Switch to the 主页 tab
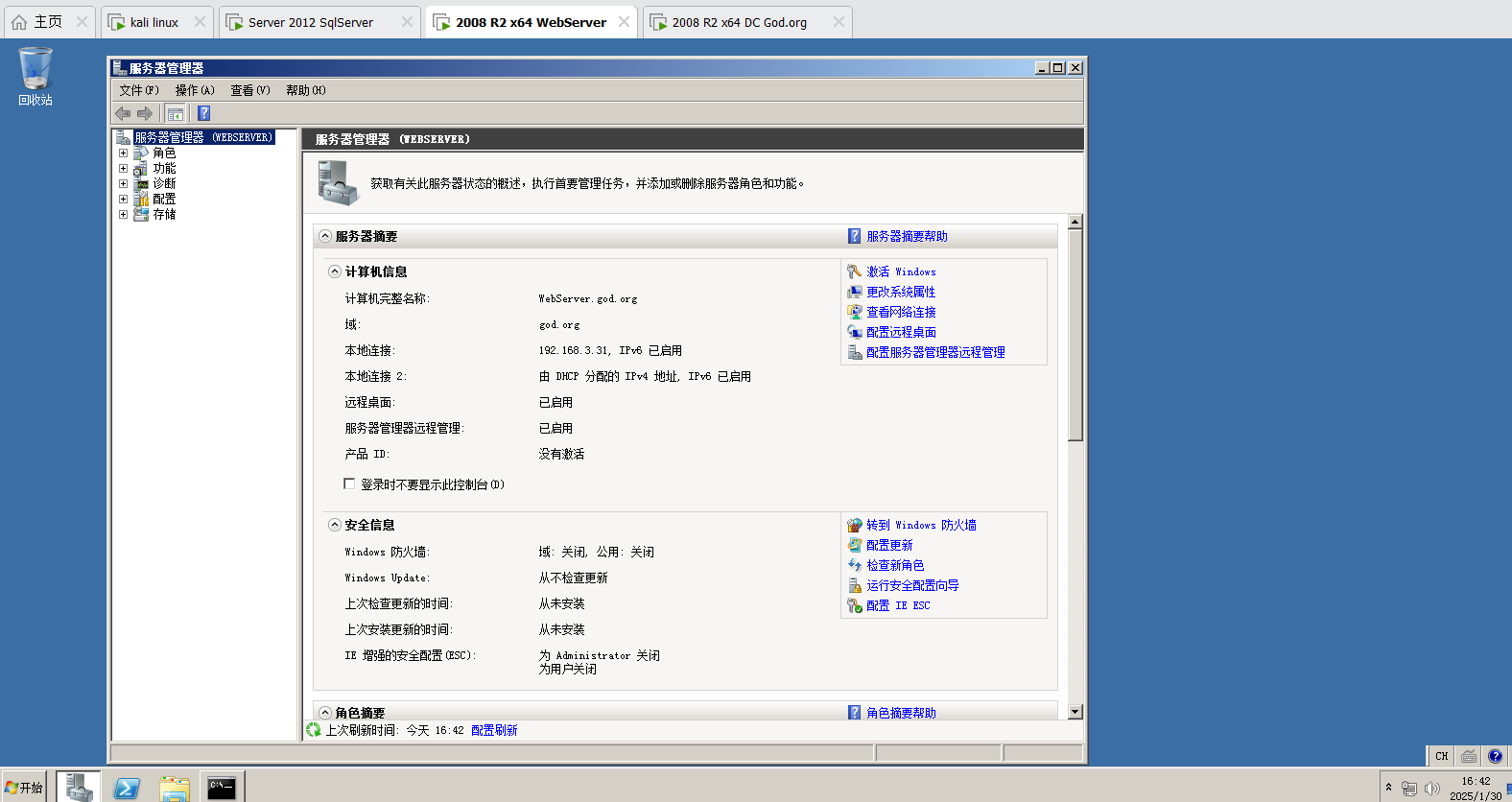Viewport: 1512px width, 802px height. [x=48, y=22]
